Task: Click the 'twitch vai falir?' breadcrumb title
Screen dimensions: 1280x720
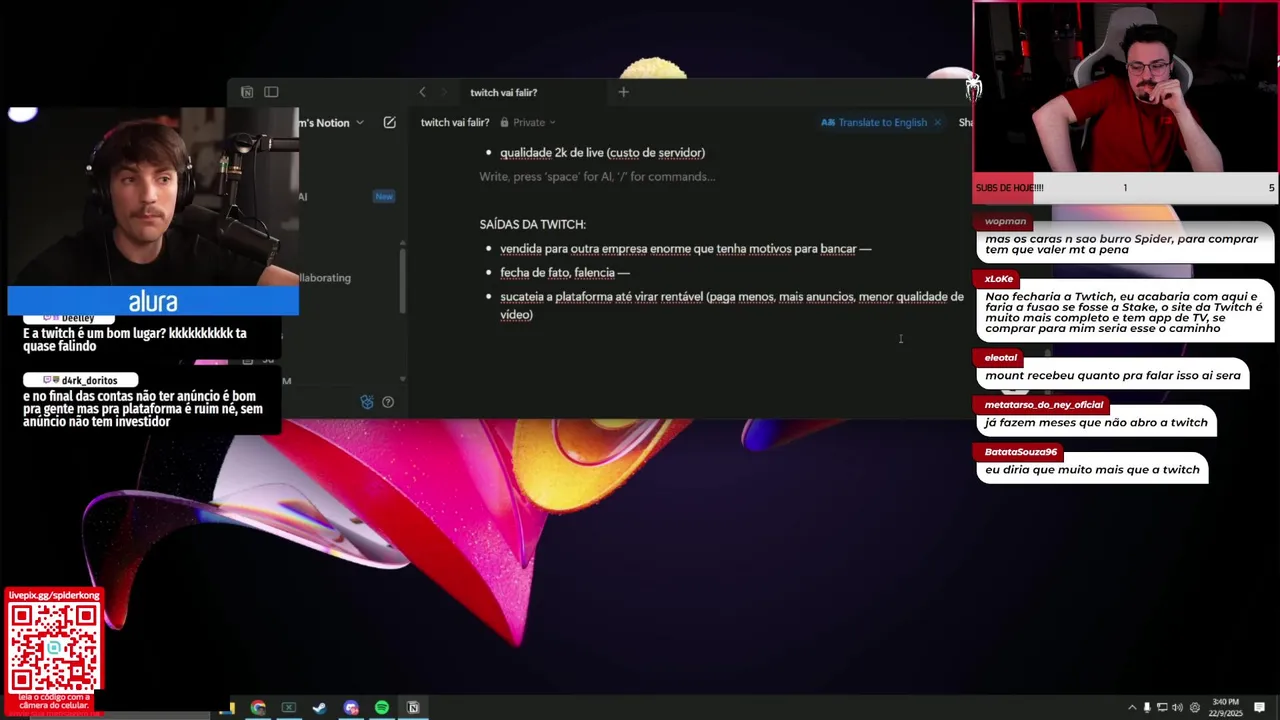Action: point(455,122)
